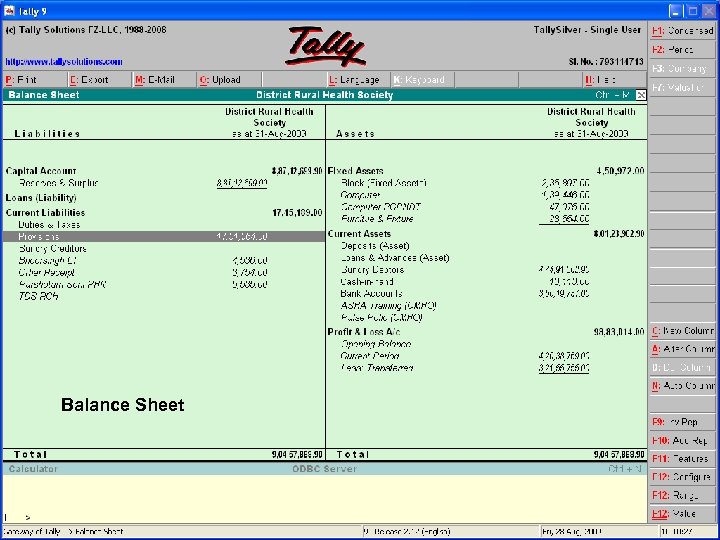This screenshot has height=540, width=720.
Task: Select the Deposits (Asset) row
Action: [x=486, y=246]
